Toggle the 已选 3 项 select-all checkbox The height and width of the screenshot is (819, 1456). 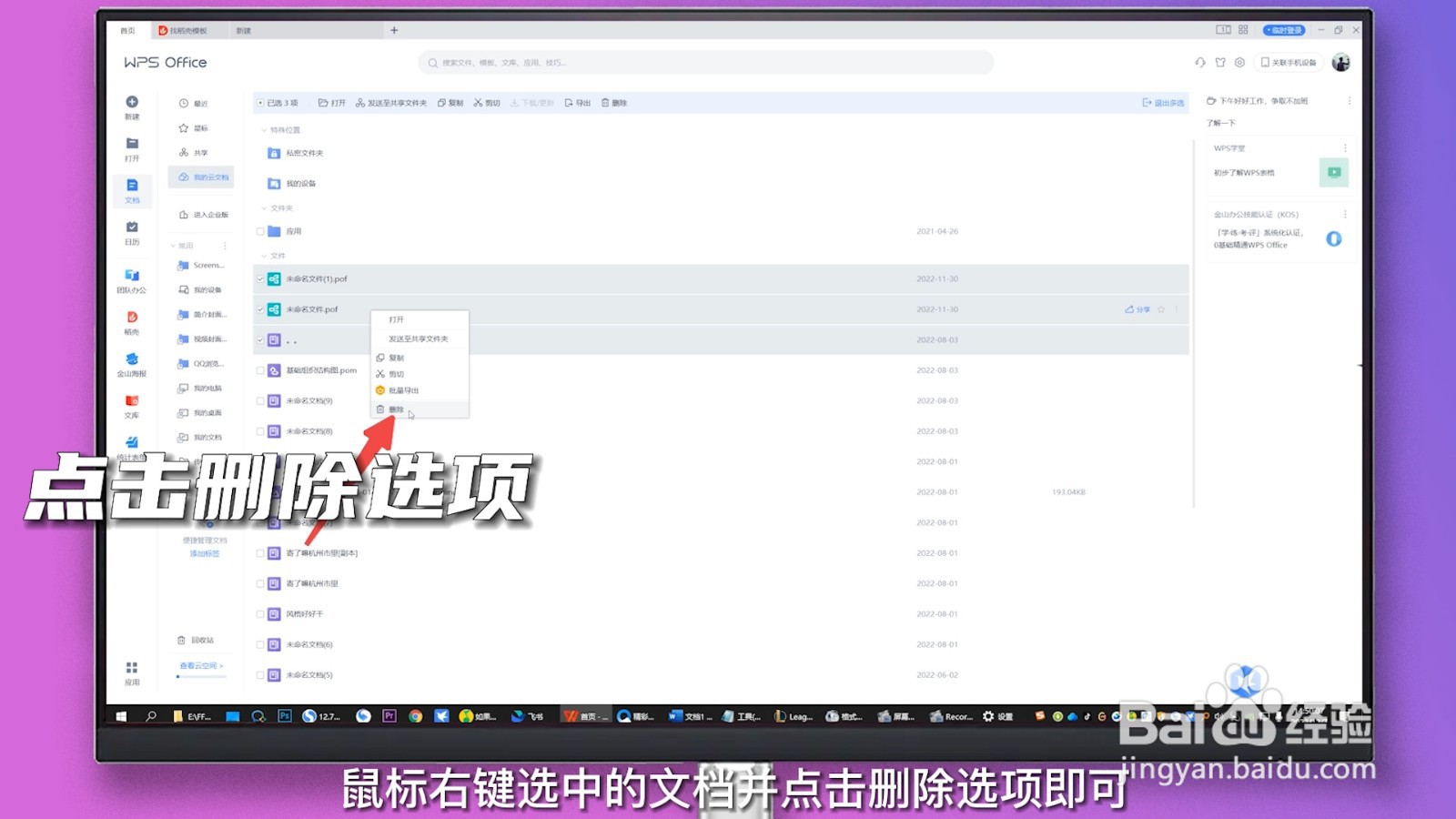[x=260, y=103]
